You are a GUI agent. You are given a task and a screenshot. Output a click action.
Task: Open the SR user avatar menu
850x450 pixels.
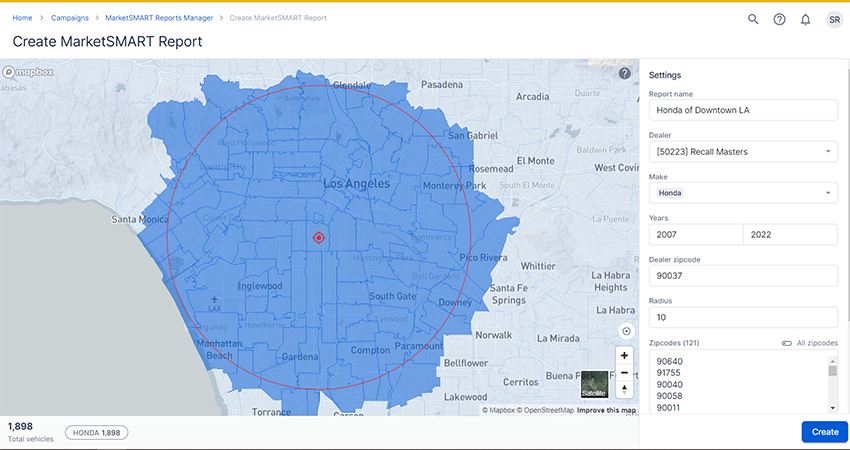[834, 20]
